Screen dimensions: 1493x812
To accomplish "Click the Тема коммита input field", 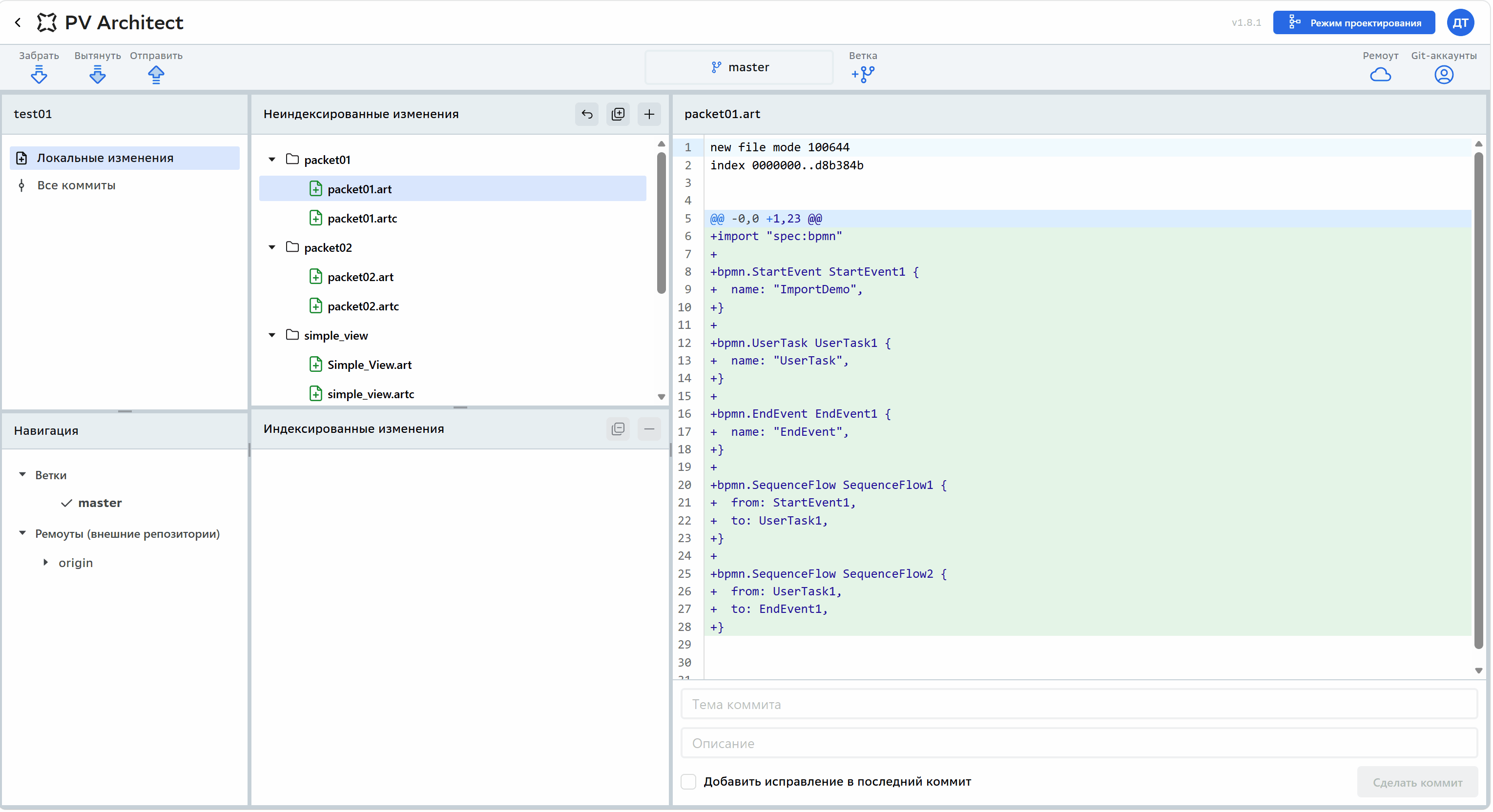I will (1078, 704).
